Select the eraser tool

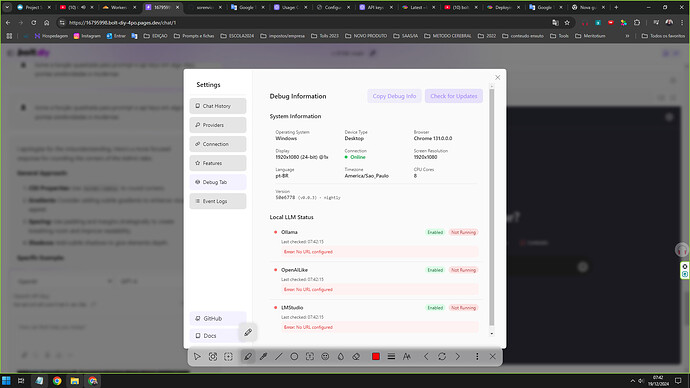[356, 357]
